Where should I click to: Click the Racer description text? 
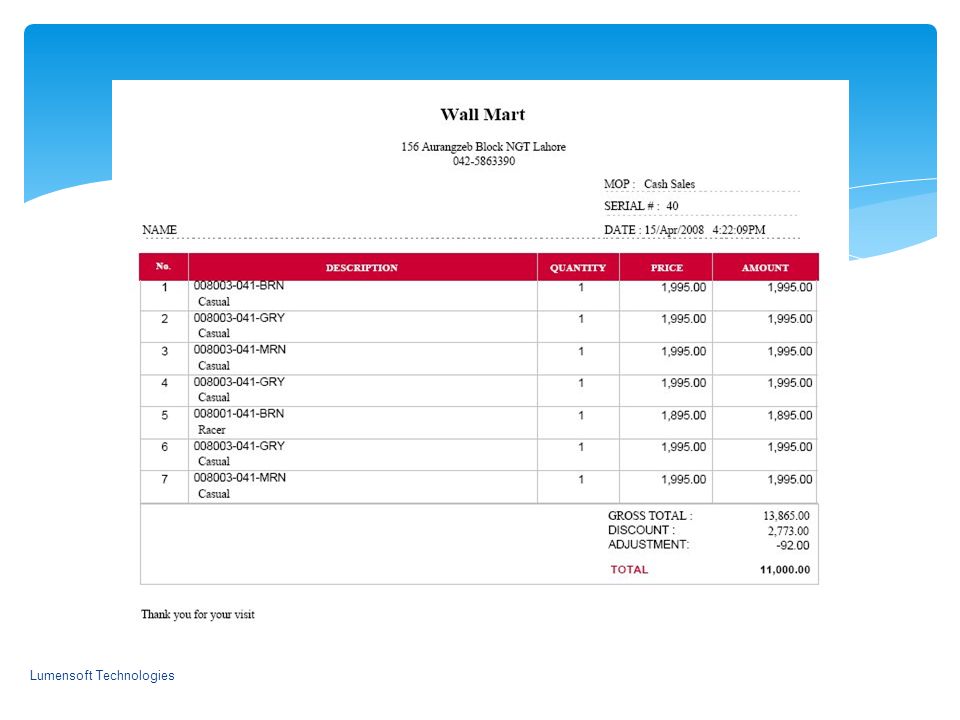click(x=212, y=430)
